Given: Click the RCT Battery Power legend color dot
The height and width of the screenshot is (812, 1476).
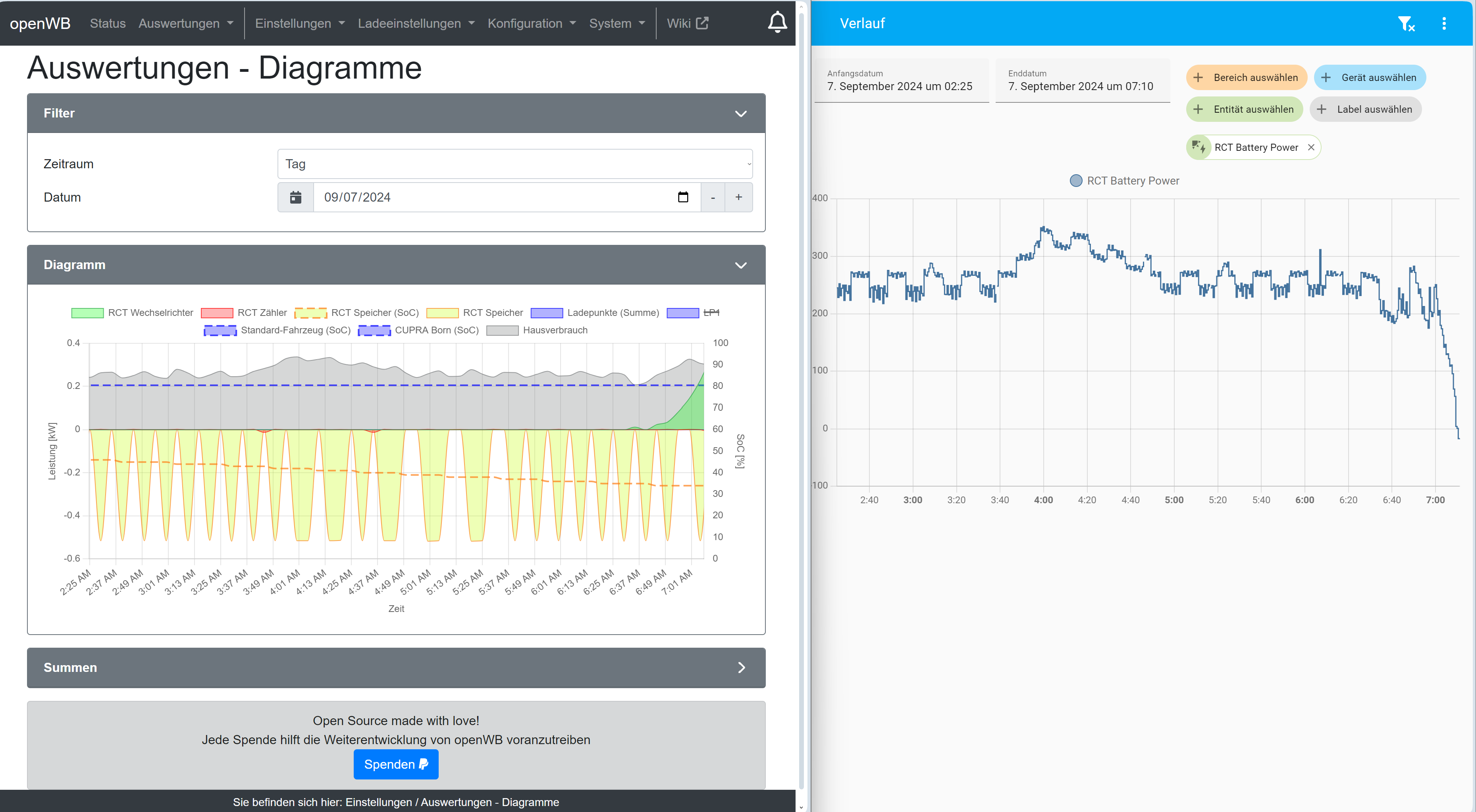Looking at the screenshot, I should tap(1075, 181).
